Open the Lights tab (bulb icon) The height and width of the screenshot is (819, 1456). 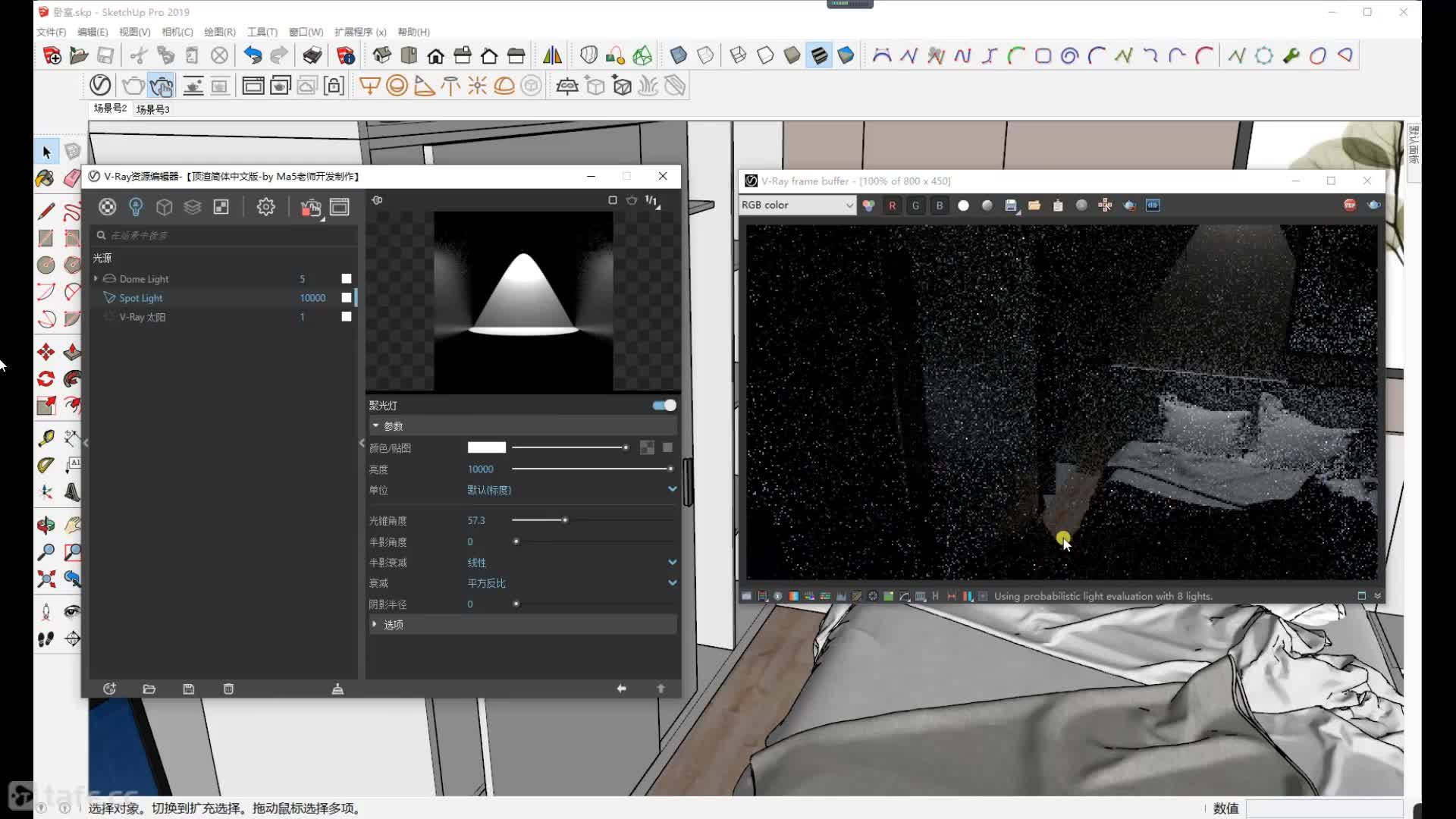(x=136, y=207)
